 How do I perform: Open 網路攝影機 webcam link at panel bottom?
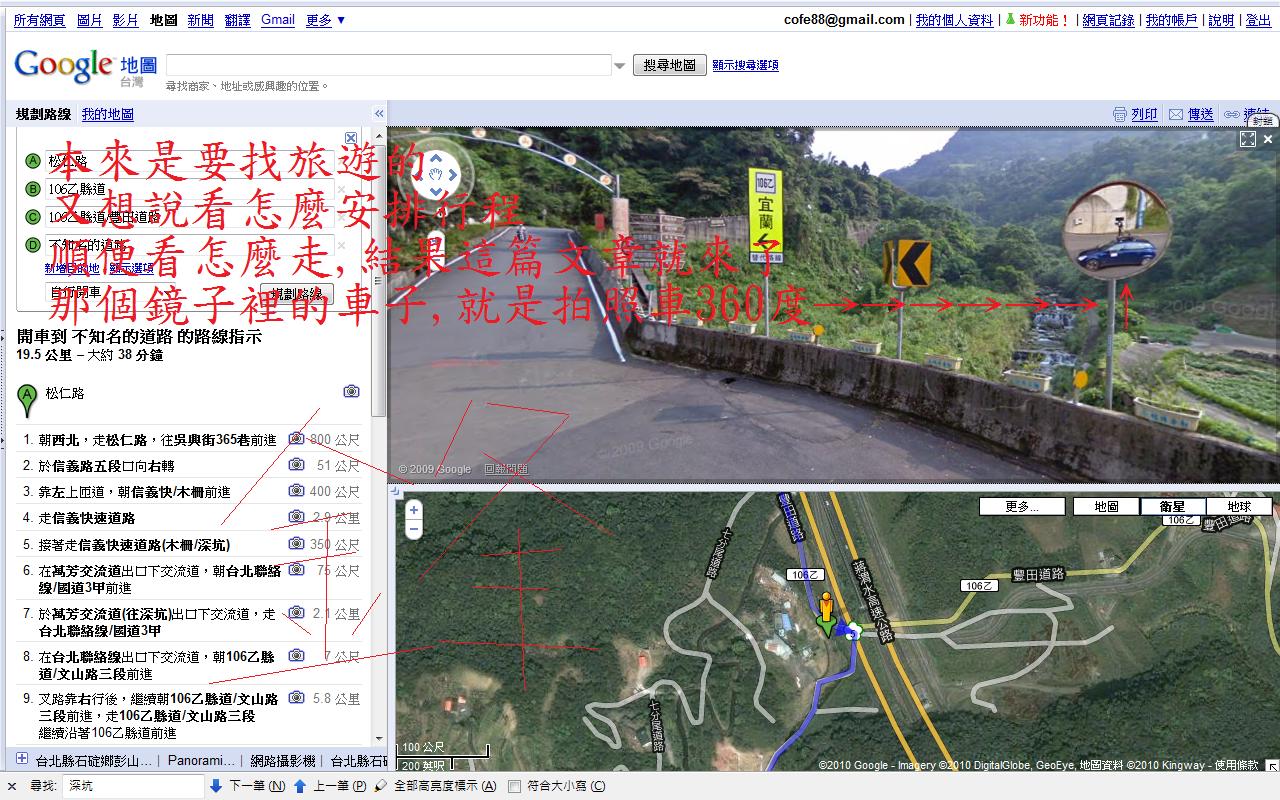pos(283,760)
